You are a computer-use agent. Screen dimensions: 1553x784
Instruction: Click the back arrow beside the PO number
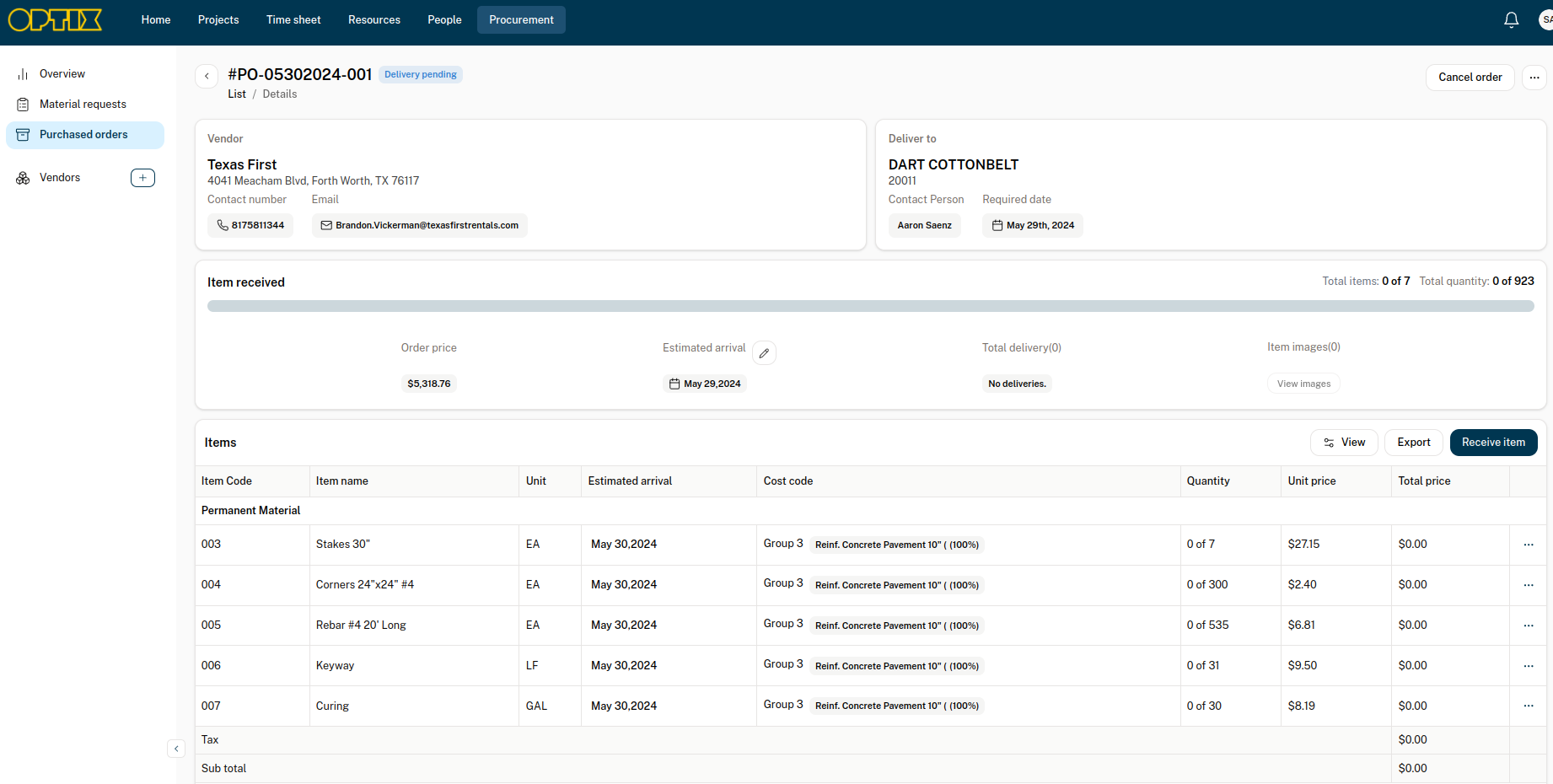(x=207, y=76)
